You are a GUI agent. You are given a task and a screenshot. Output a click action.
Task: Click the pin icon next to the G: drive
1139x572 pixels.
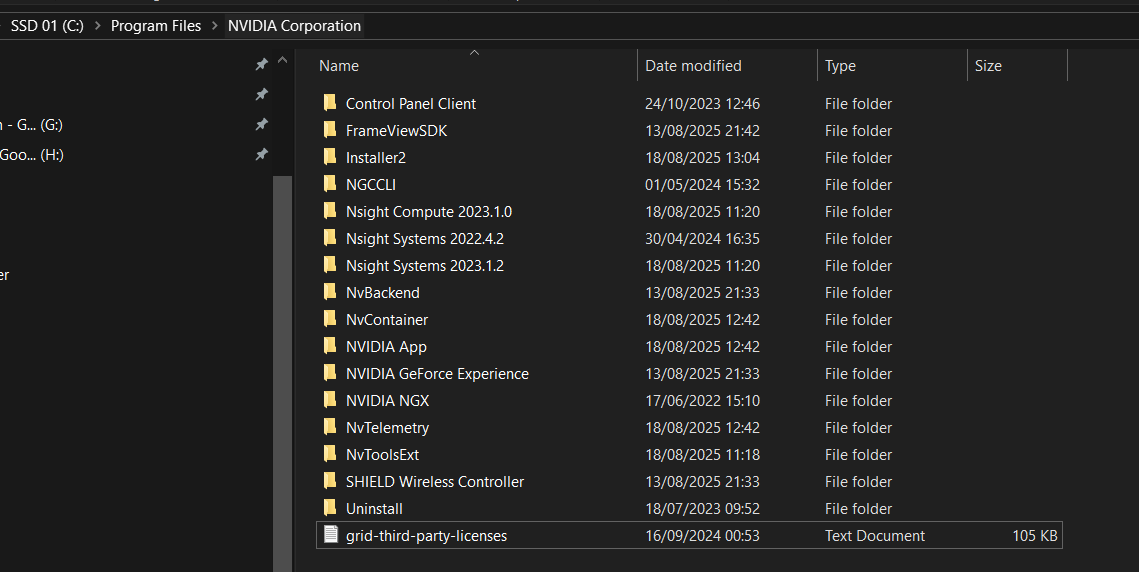pos(261,124)
